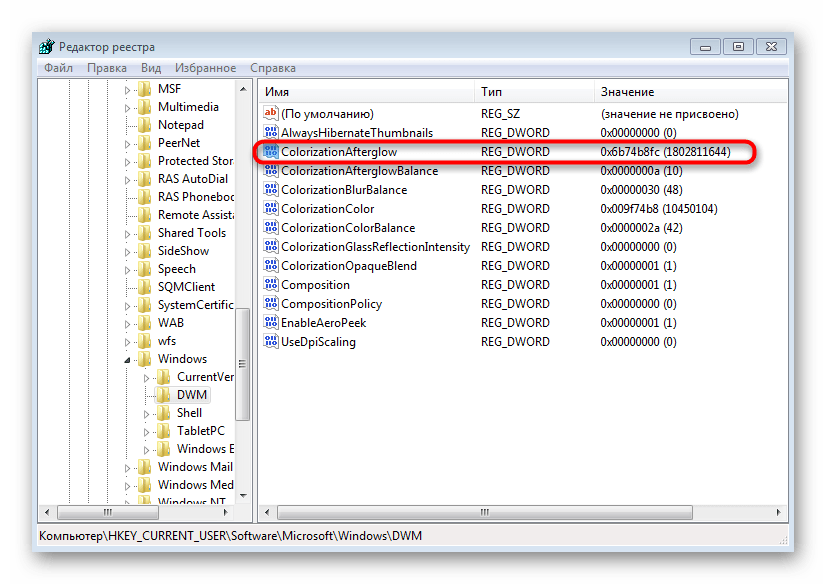Open the Файл menu

tap(58, 68)
